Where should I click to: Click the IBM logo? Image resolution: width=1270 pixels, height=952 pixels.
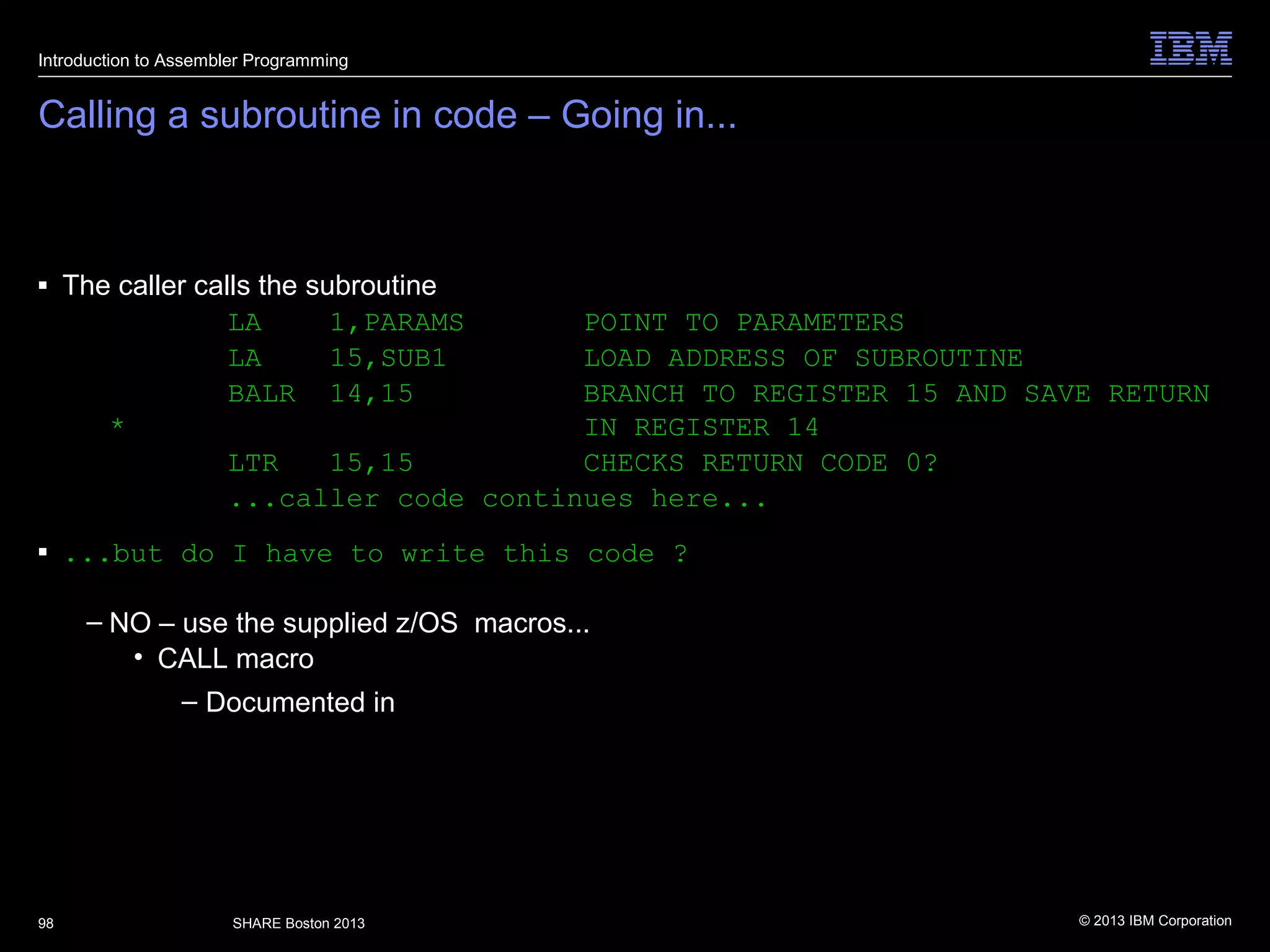click(x=1191, y=48)
